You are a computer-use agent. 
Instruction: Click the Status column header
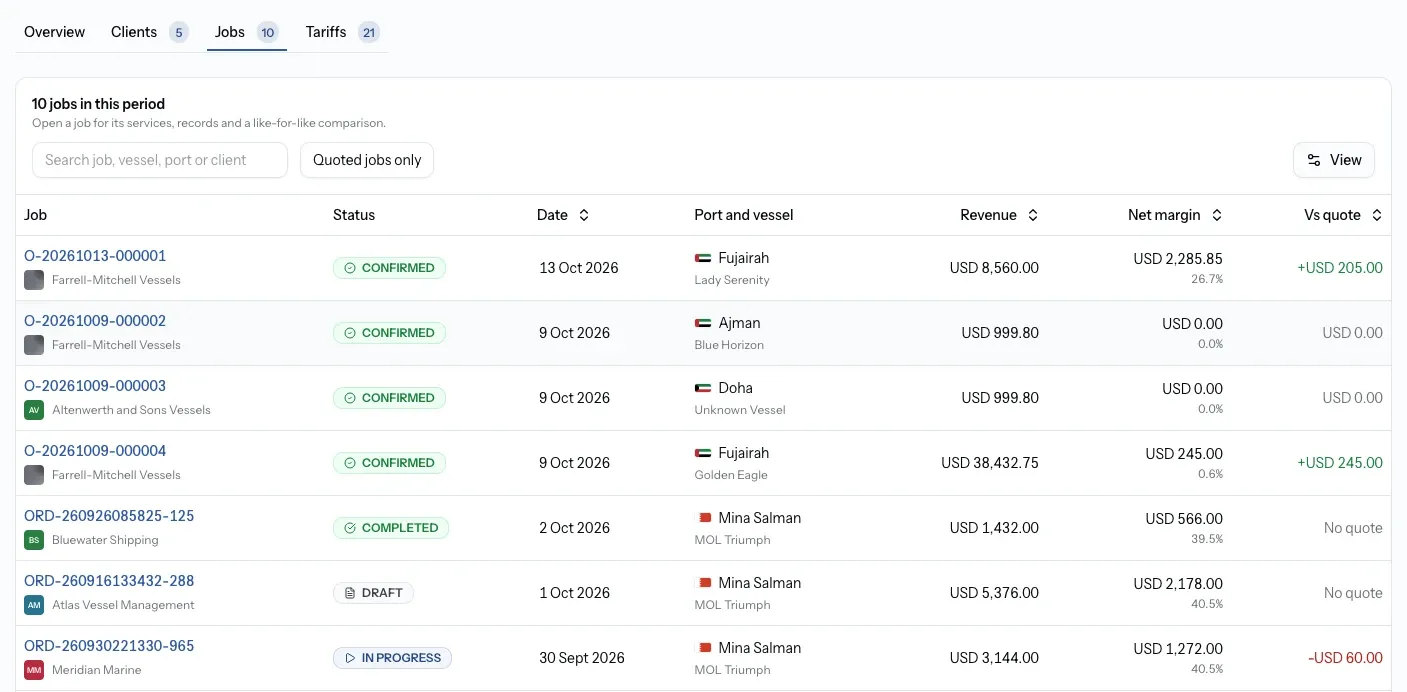point(354,215)
